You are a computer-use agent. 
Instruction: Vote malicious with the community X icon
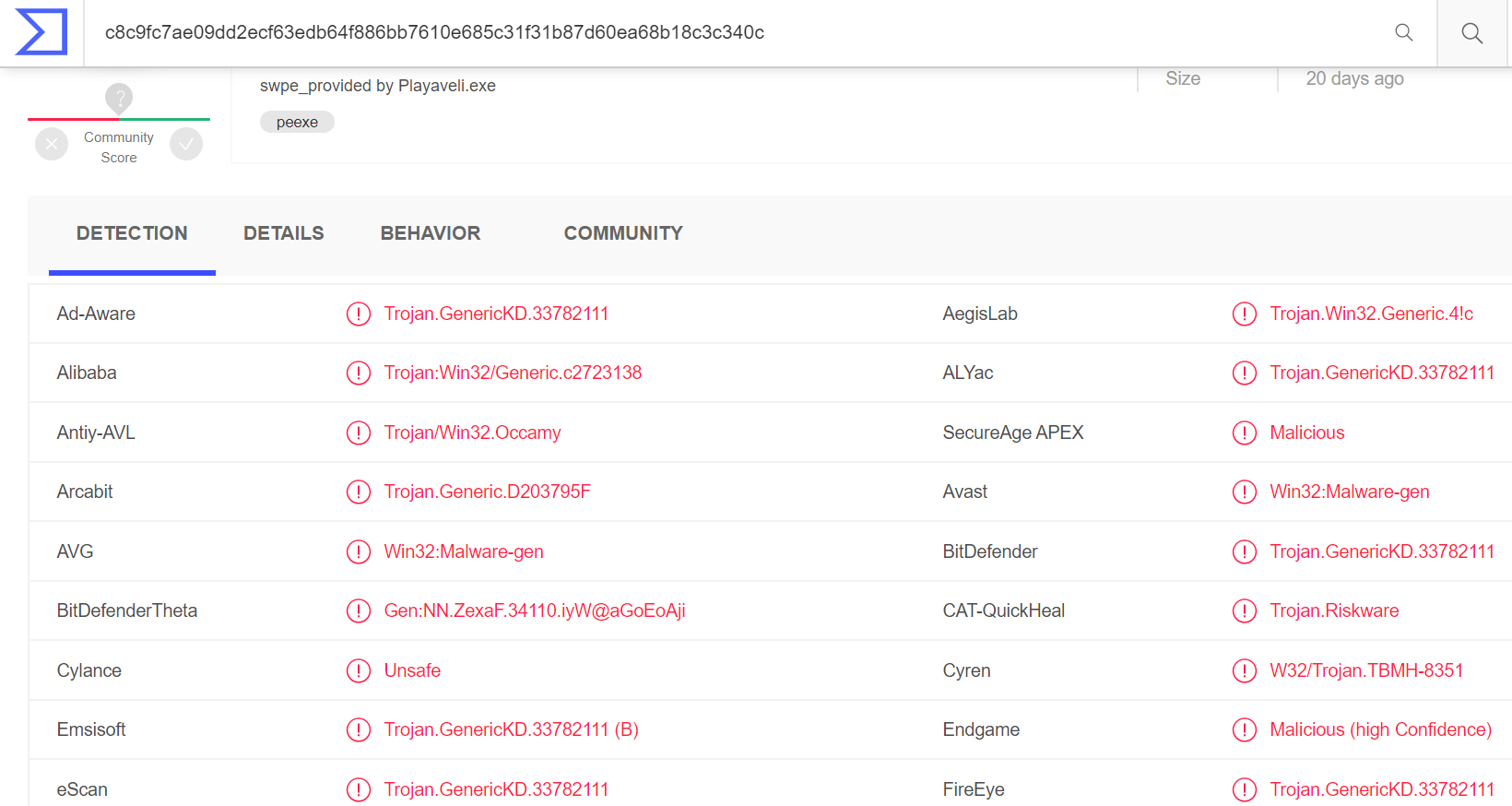click(52, 144)
